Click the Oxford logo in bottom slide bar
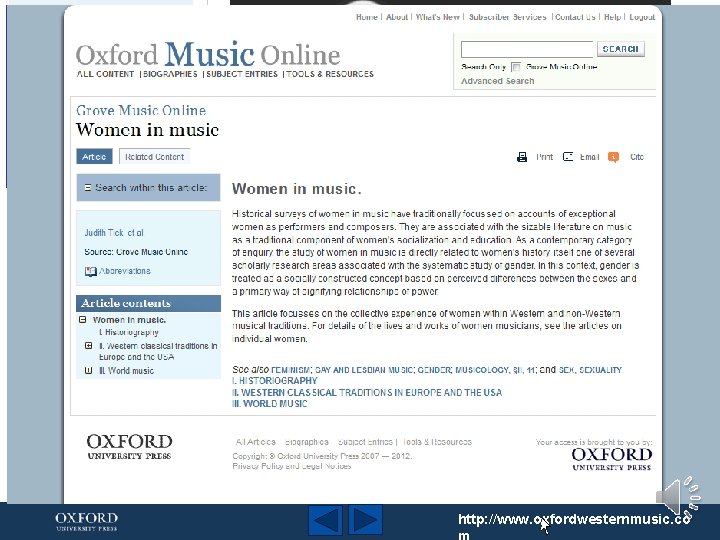 tap(86, 522)
